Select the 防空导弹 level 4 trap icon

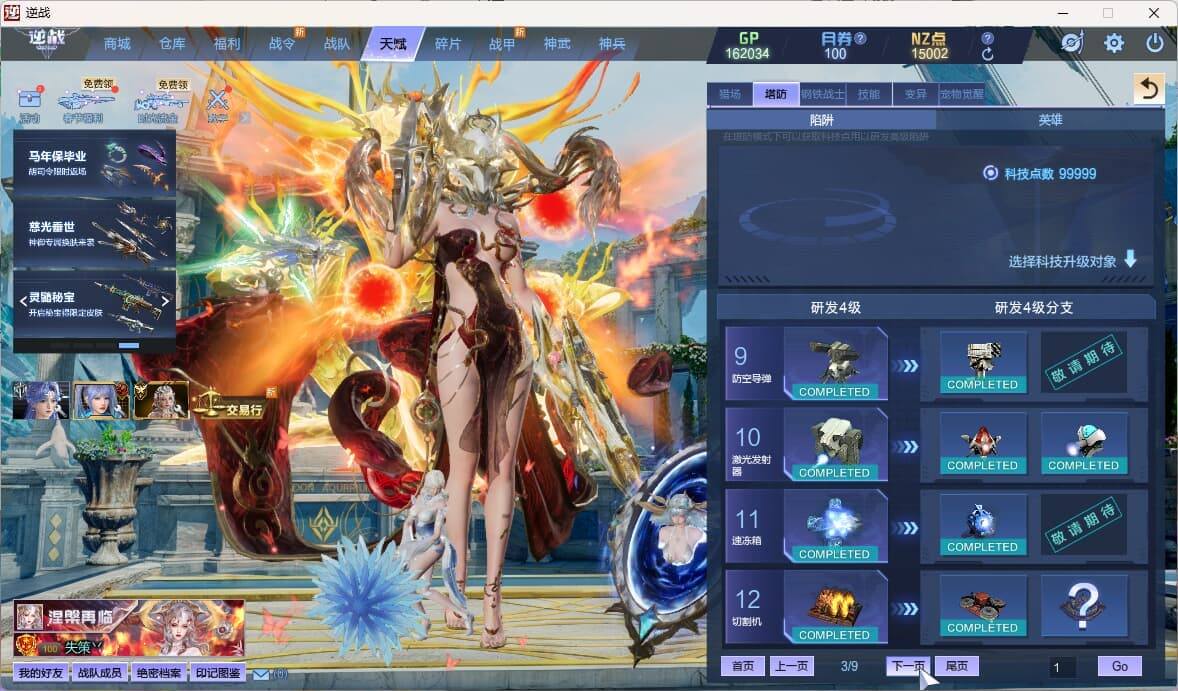(835, 364)
